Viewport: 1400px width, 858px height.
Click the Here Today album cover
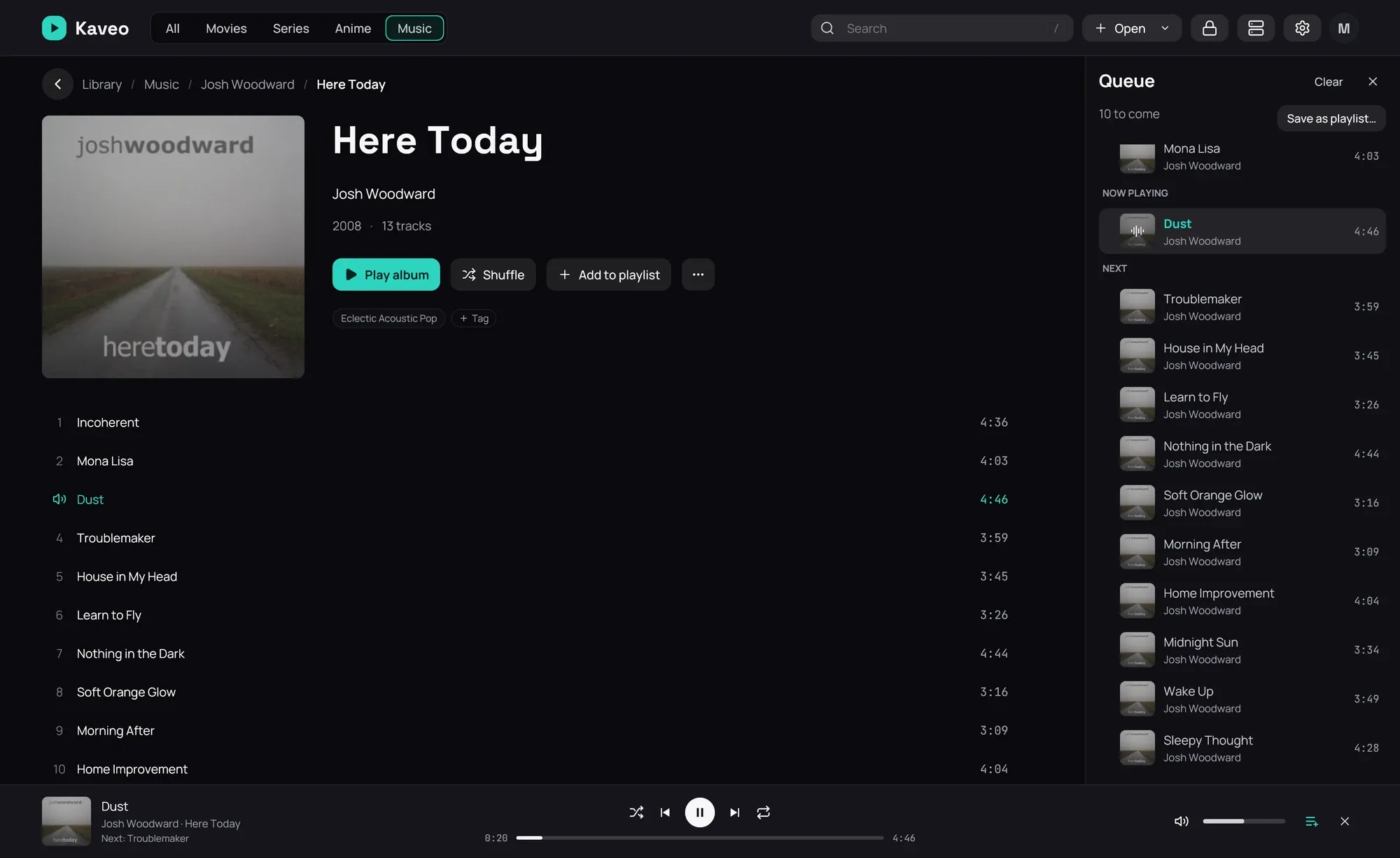pos(173,247)
